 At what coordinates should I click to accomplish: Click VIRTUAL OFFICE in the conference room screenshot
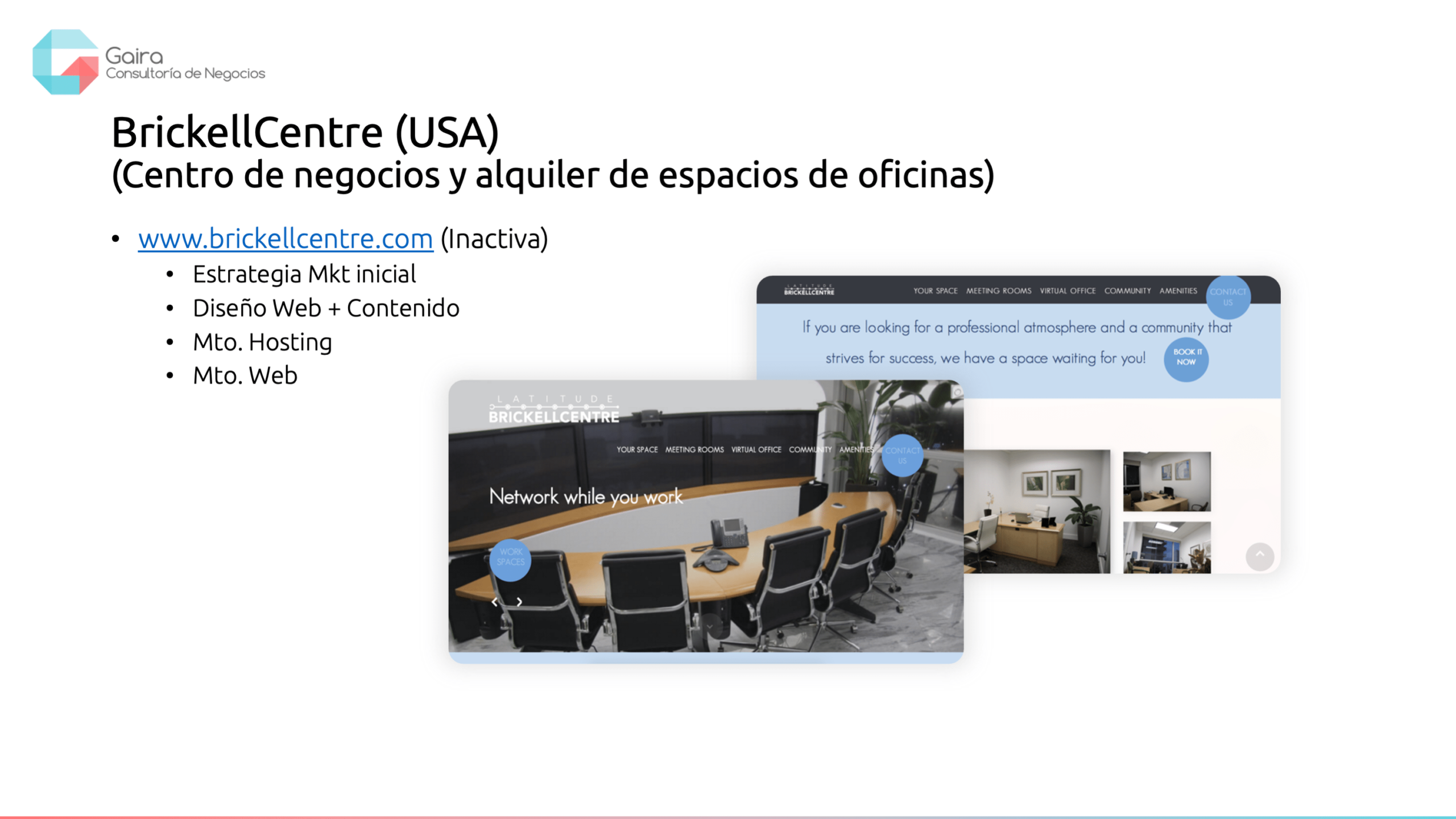[x=756, y=449]
